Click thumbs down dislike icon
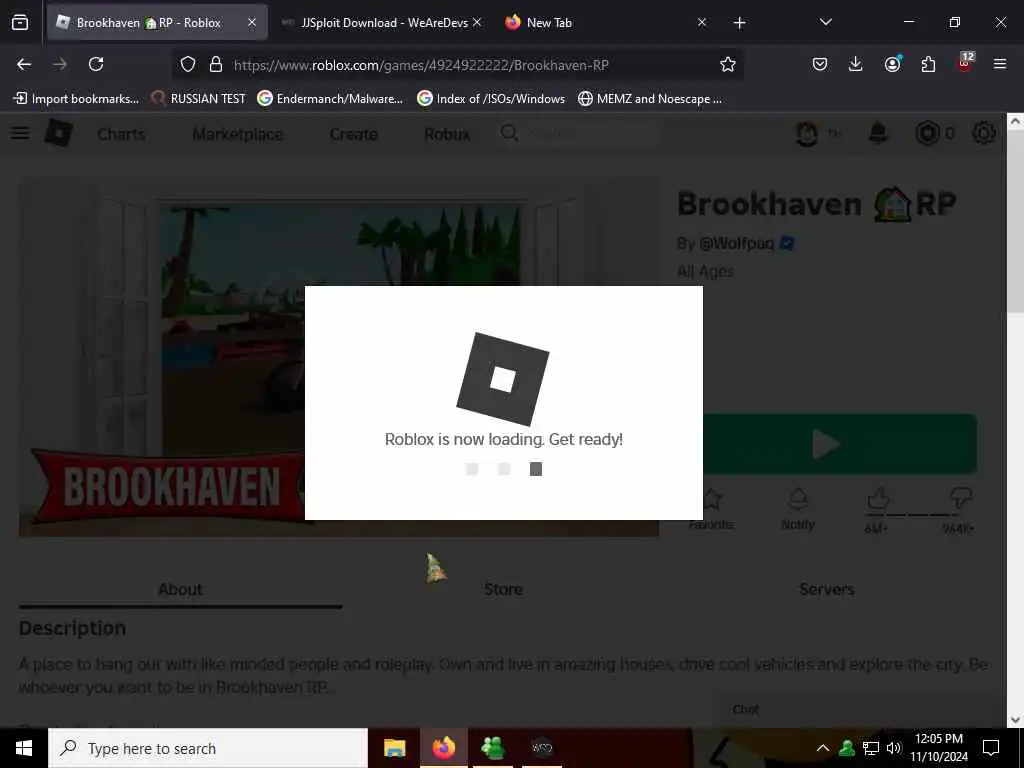 960,500
